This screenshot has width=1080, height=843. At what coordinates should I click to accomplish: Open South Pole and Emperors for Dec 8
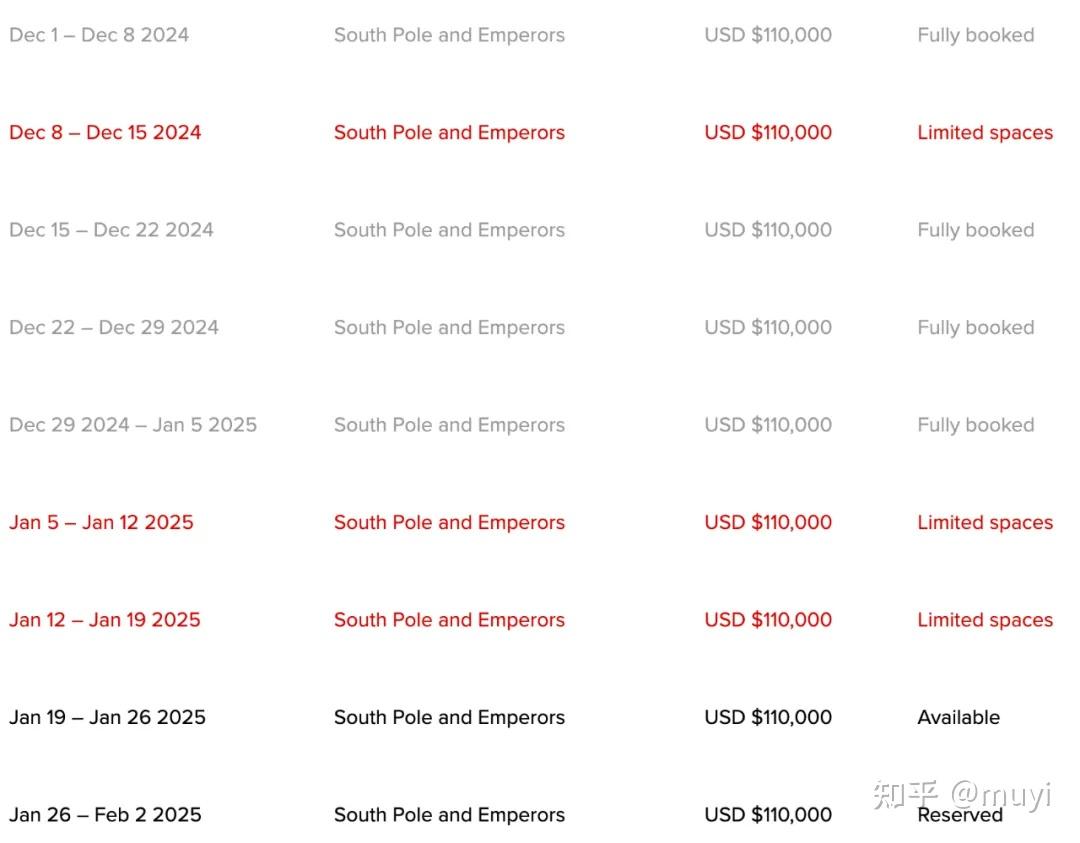[450, 132]
